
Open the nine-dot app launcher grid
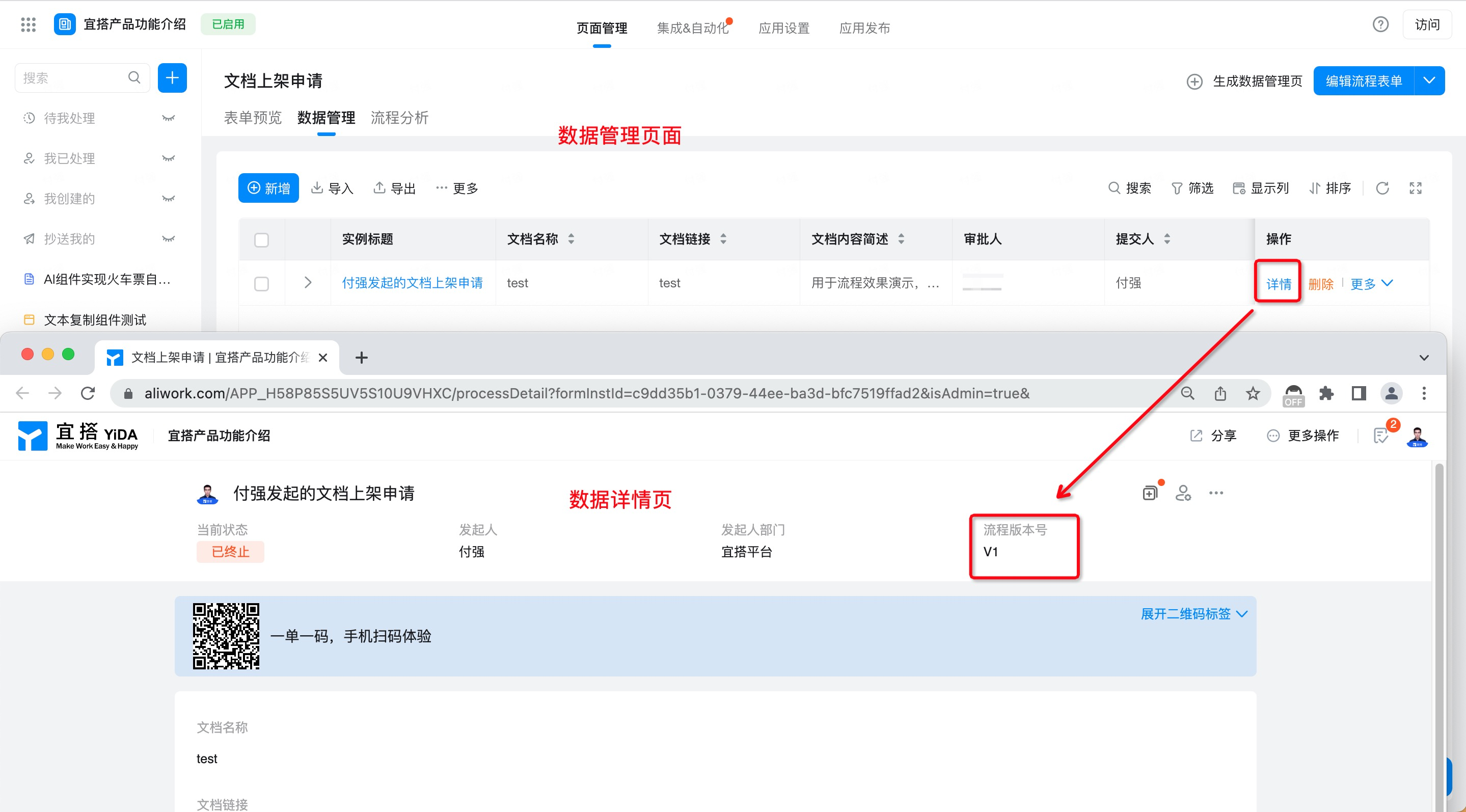(28, 24)
